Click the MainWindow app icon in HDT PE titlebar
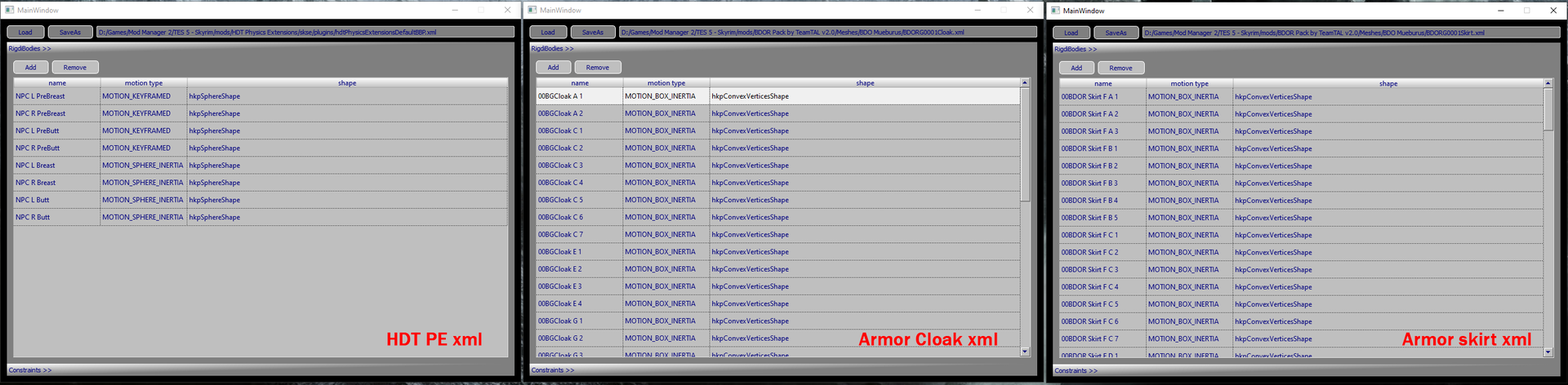 (10, 10)
